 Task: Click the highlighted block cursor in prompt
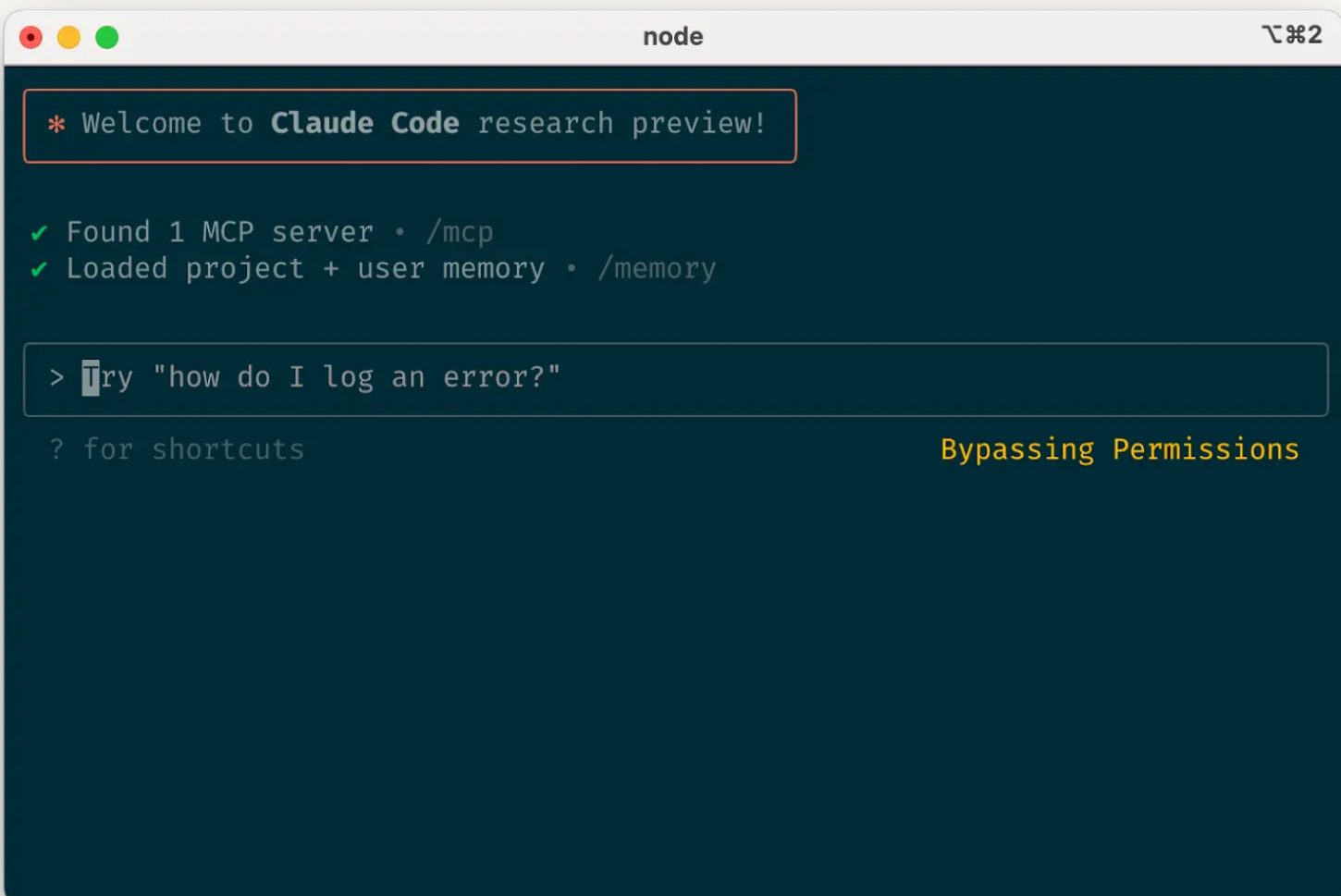tap(91, 378)
